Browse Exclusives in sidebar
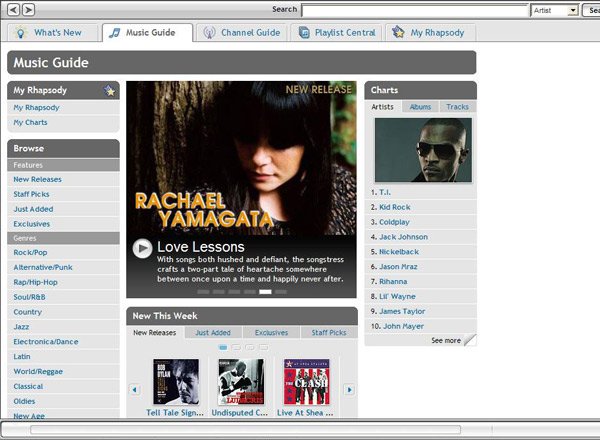The width and height of the screenshot is (600, 440). (x=31, y=224)
